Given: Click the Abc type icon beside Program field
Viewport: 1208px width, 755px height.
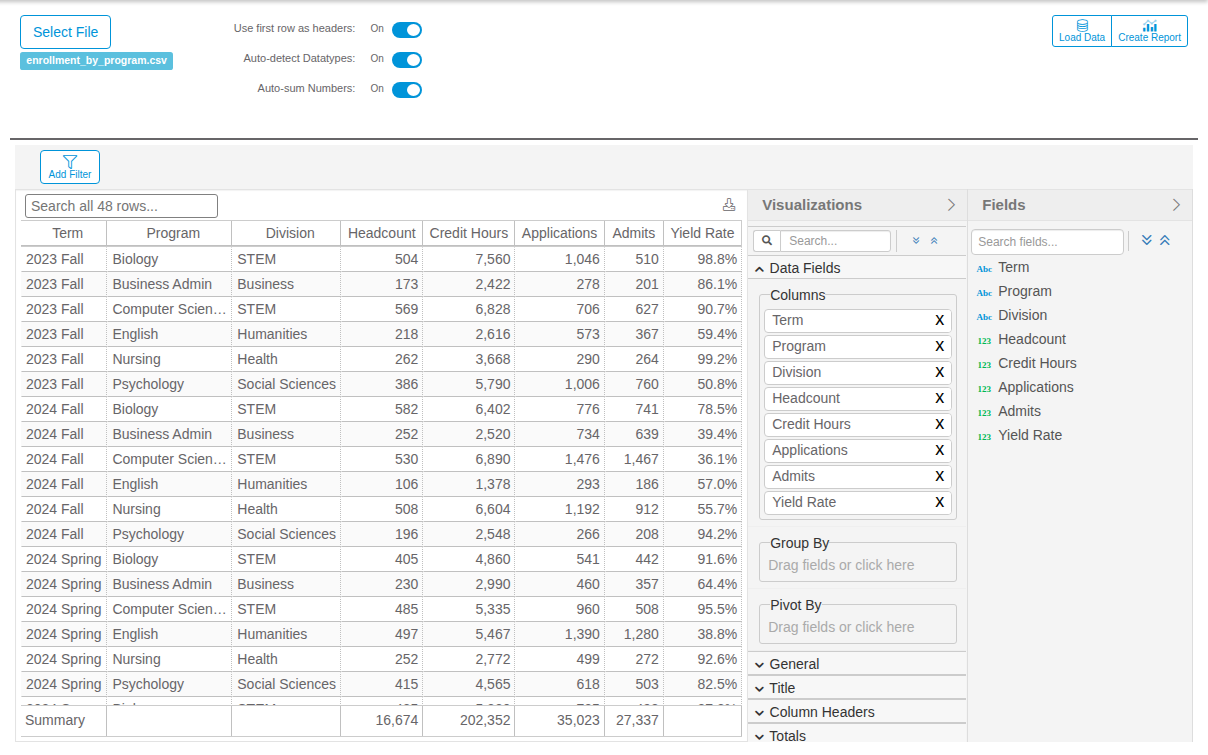Looking at the screenshot, I should [985, 292].
